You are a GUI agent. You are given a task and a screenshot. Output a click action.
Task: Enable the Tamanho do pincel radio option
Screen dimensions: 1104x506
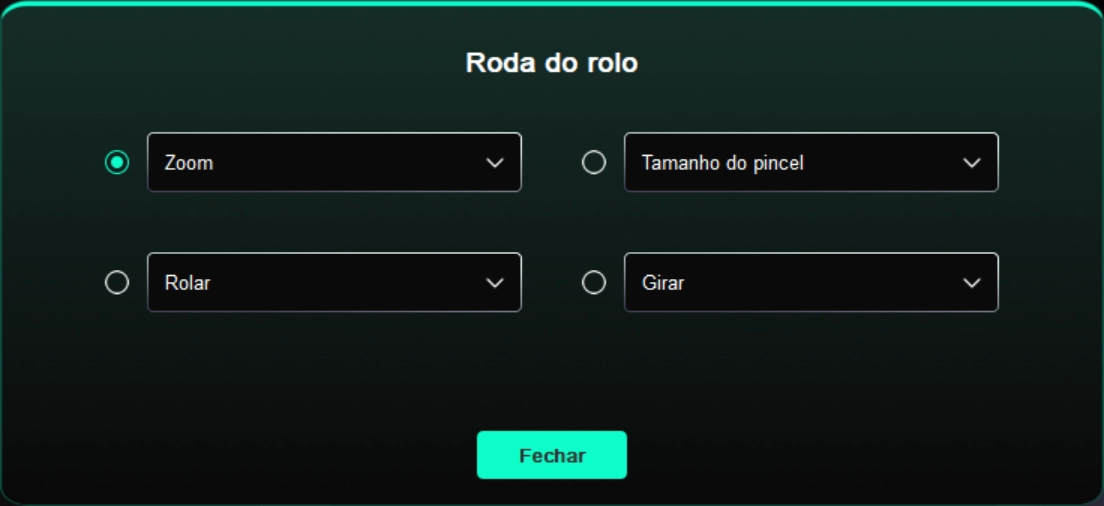[594, 162]
